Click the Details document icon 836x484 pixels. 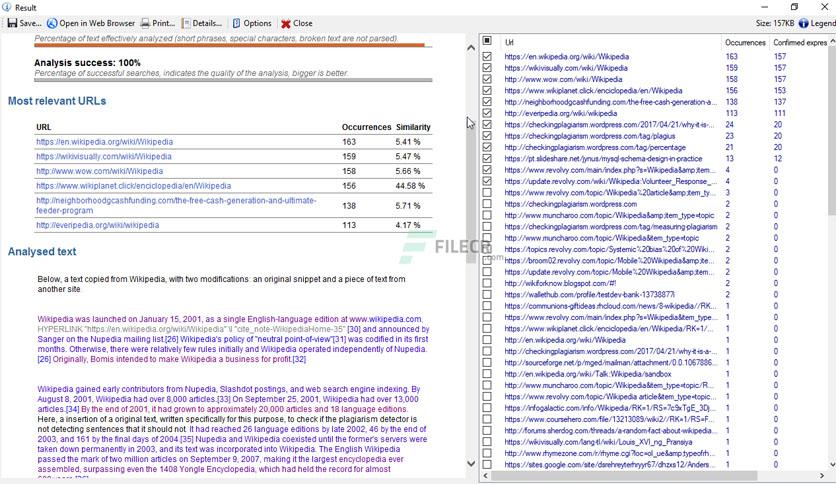click(186, 23)
